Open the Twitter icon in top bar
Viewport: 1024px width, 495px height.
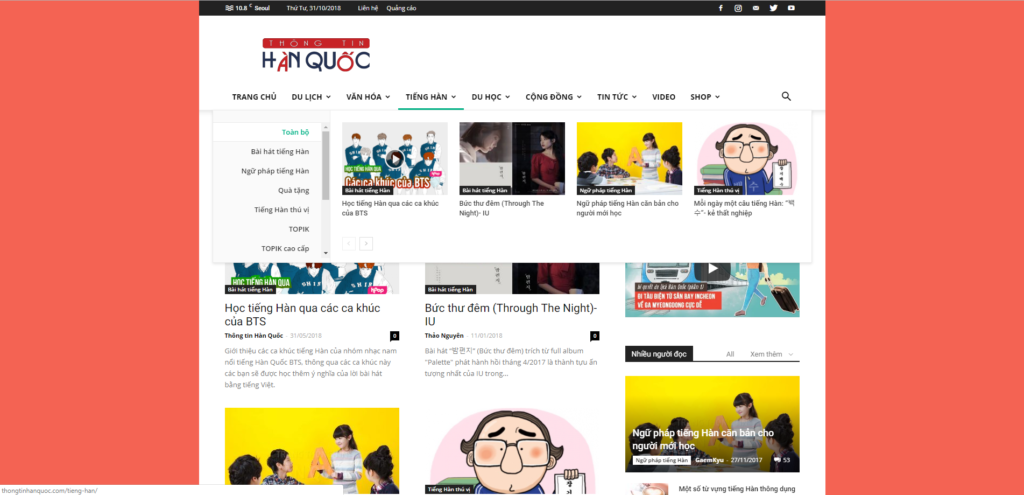tap(773, 8)
